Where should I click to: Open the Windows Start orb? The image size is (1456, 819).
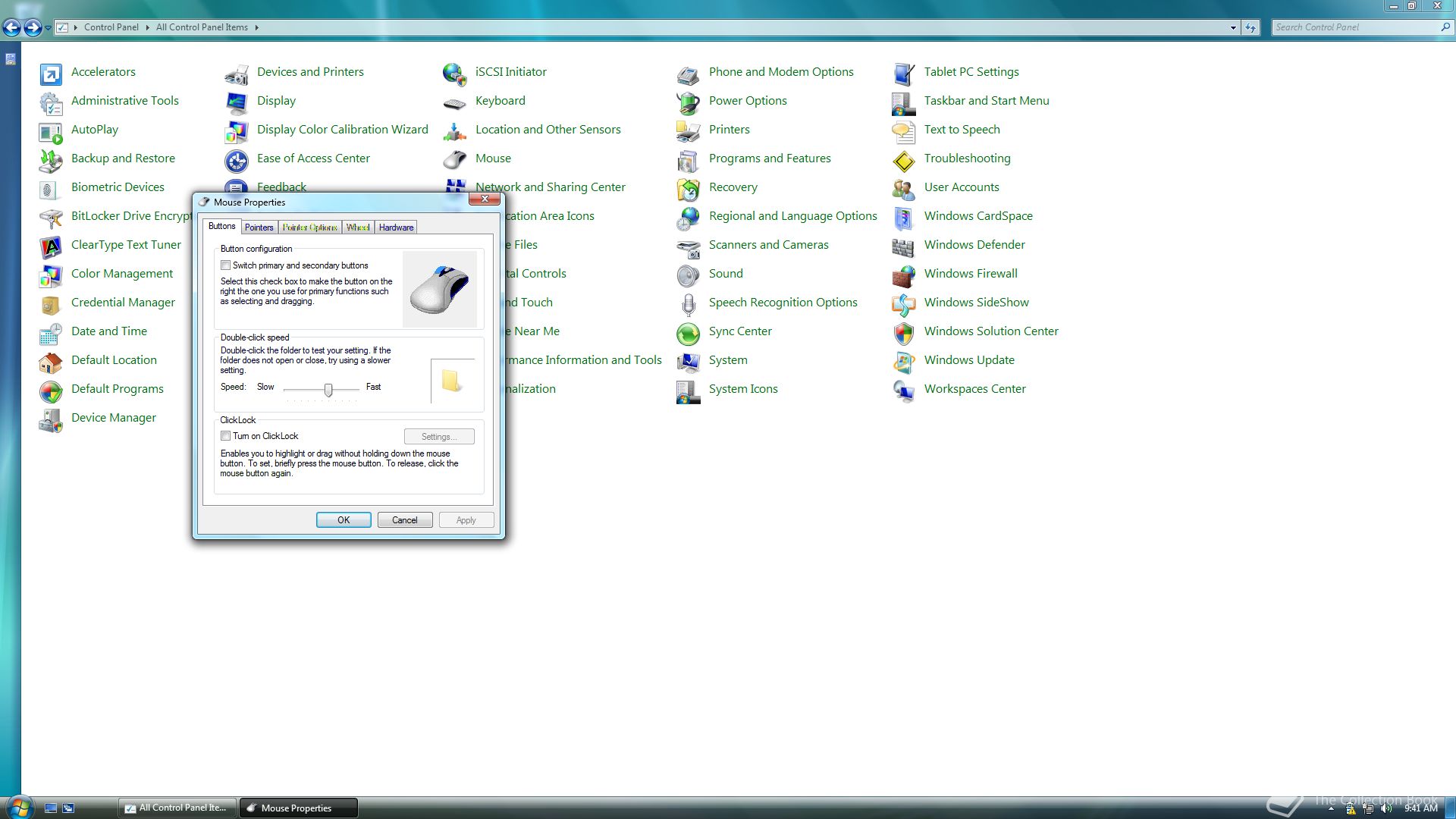pos(19,808)
